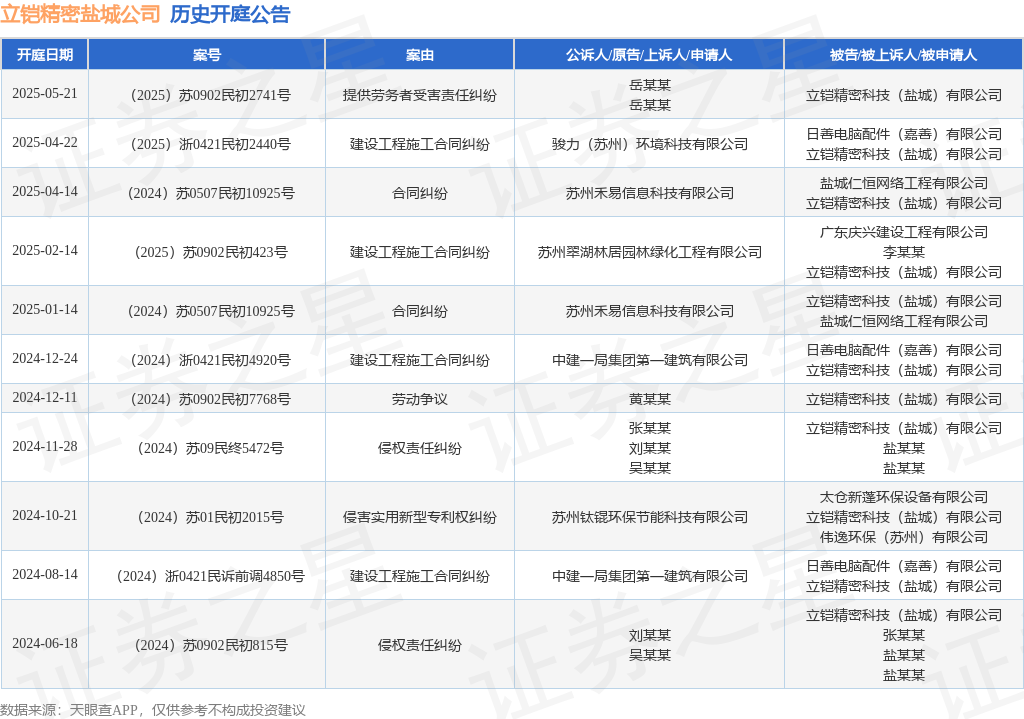This screenshot has width=1024, height=719.
Task: Click defendant 伟逸环保(苏州)有限公司
Action: click(x=904, y=537)
